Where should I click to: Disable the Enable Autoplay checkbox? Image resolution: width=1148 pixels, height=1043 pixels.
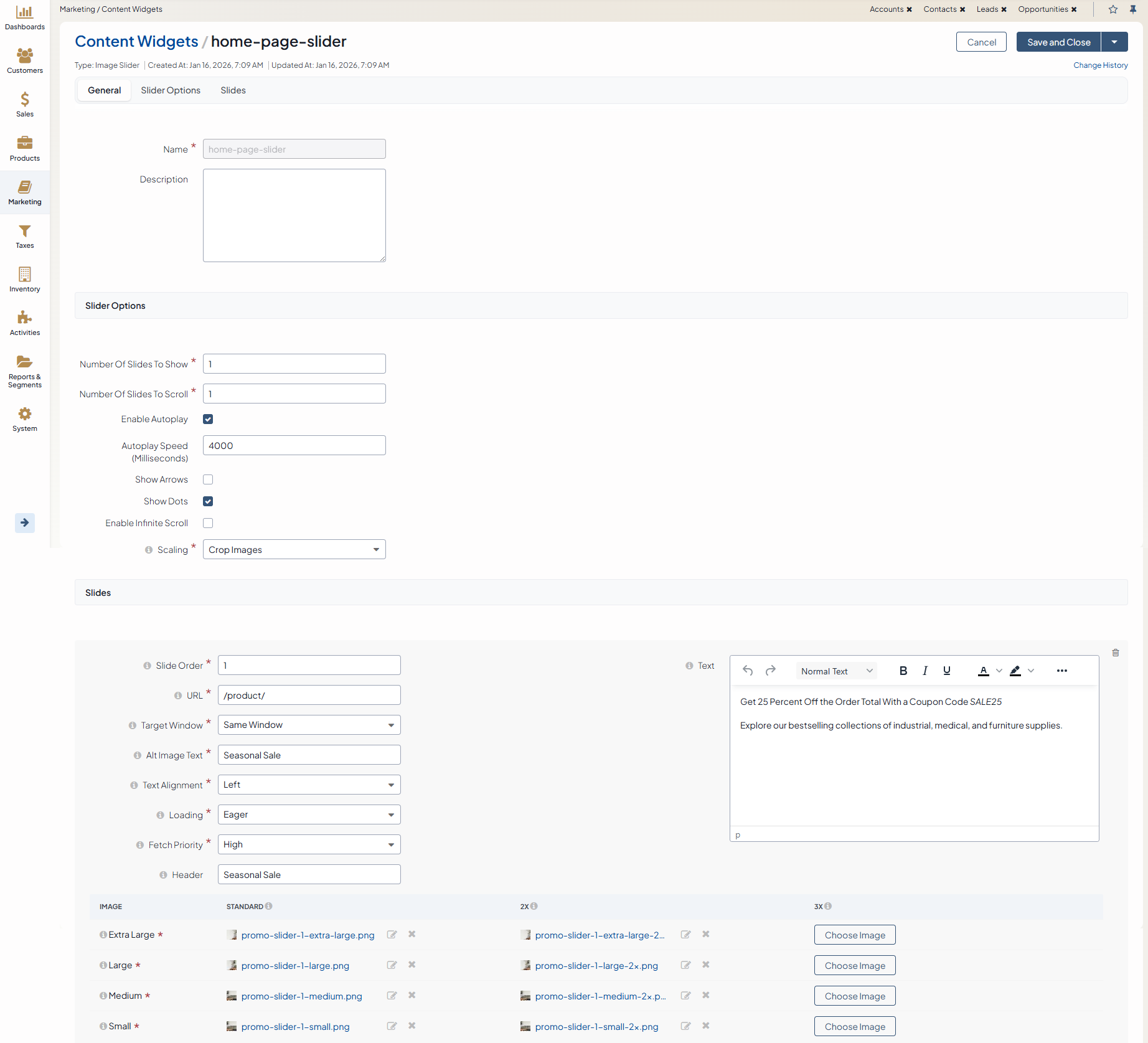[208, 419]
